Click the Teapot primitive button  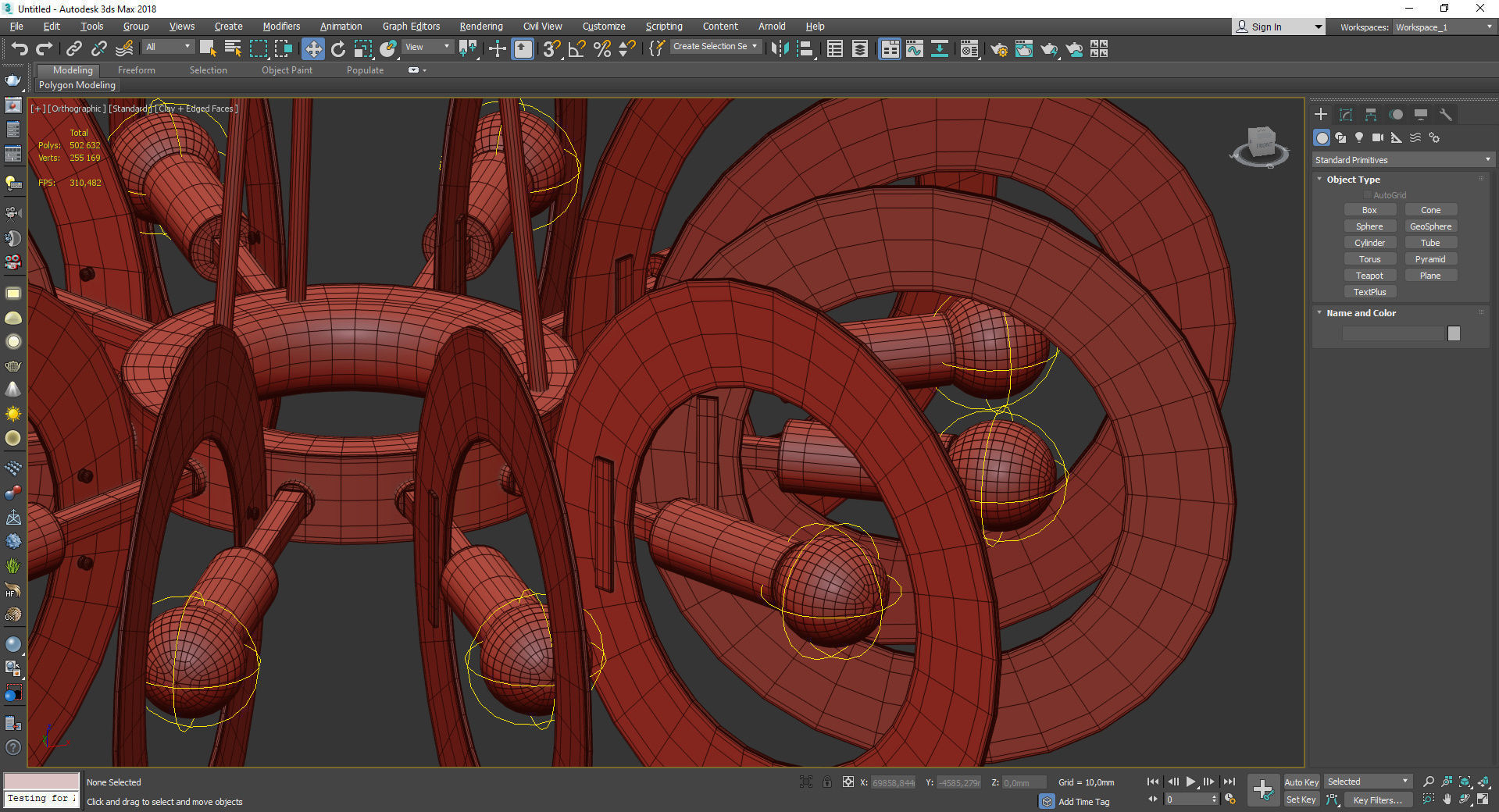(x=1369, y=276)
